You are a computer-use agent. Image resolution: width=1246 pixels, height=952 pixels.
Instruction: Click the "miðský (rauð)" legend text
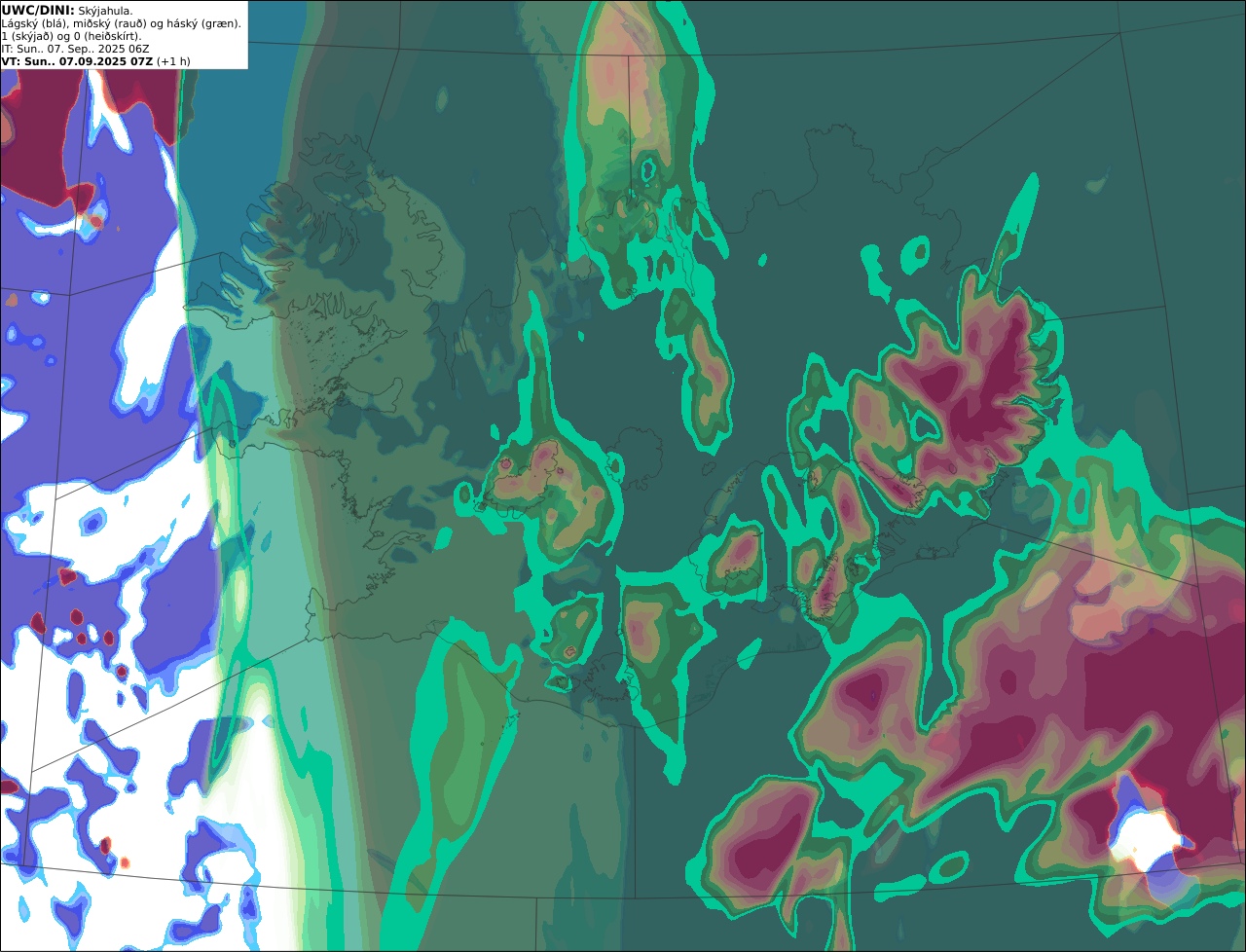[109, 23]
